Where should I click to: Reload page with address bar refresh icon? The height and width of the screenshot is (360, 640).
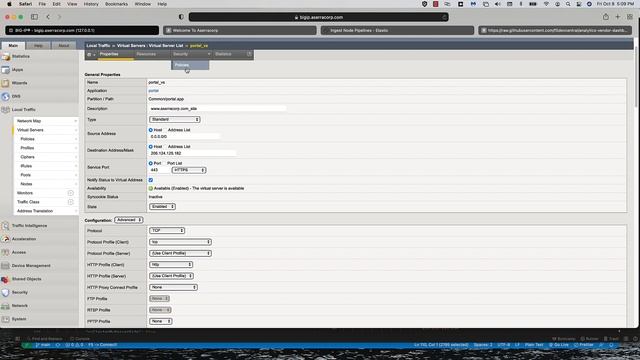pos(444,17)
